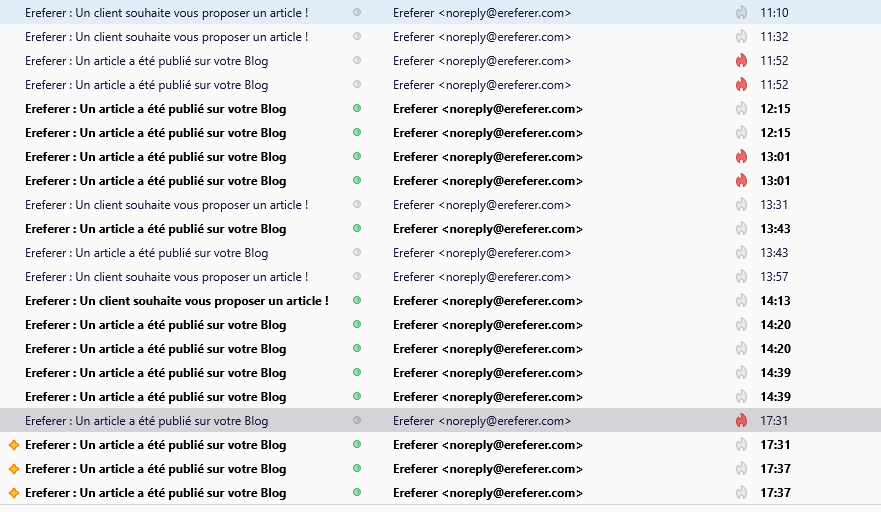Click the junk flame on the read 13:43 email
This screenshot has width=881, height=512.
point(741,253)
